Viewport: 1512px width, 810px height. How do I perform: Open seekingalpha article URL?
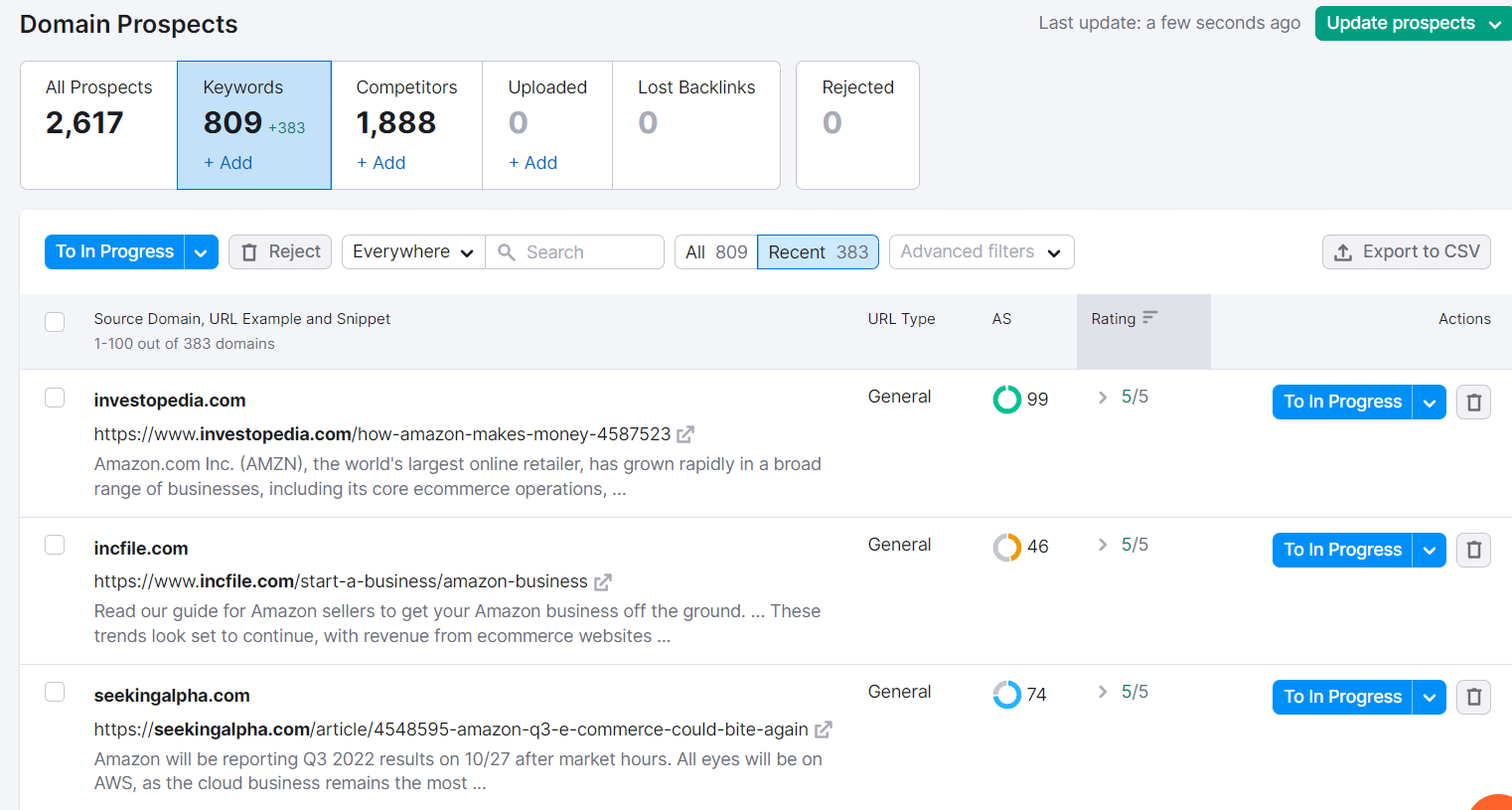pos(451,729)
